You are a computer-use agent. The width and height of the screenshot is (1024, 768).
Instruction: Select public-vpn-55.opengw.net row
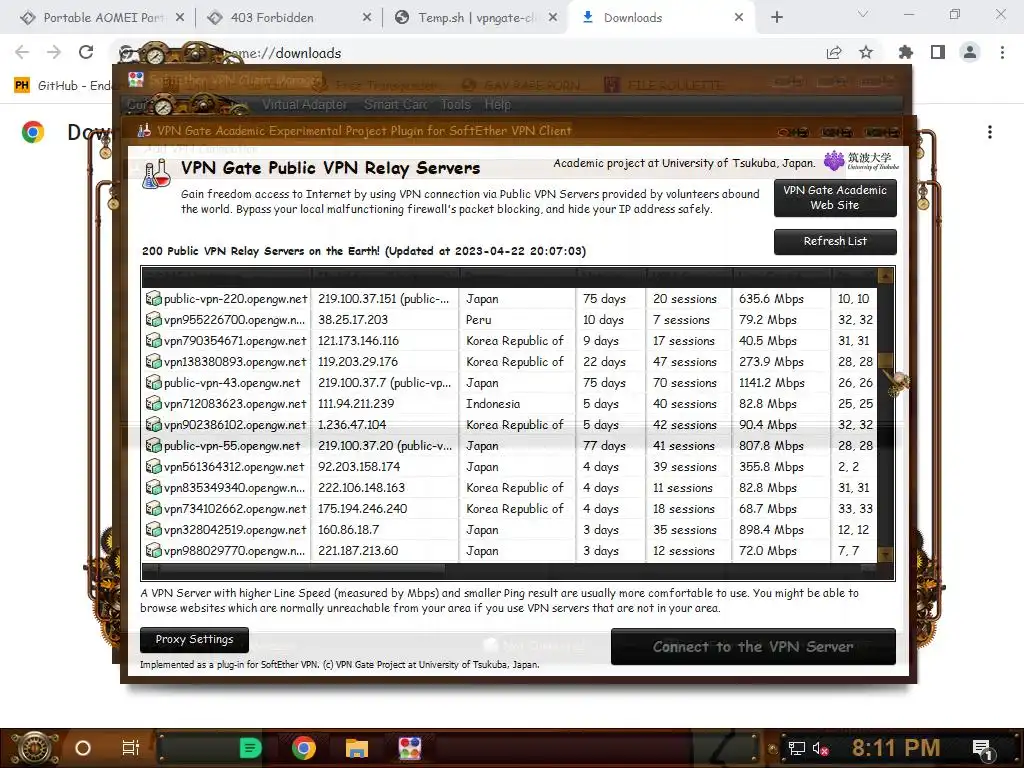[509, 445]
